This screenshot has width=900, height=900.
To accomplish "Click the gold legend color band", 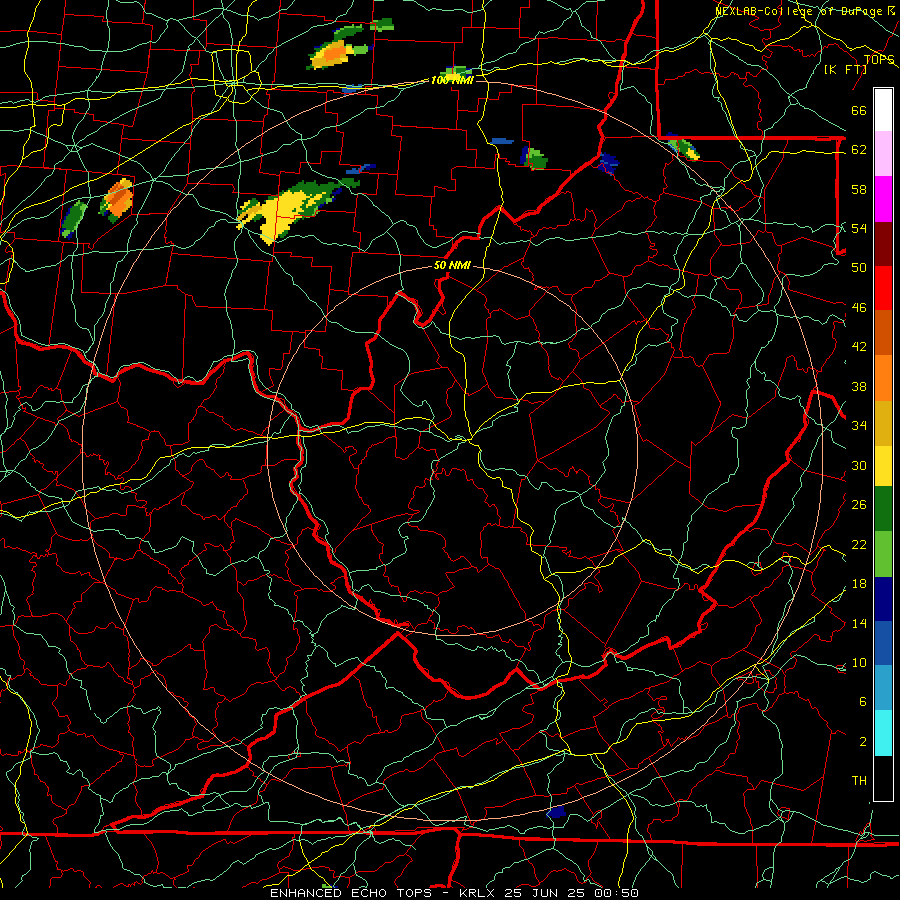I will [x=883, y=422].
